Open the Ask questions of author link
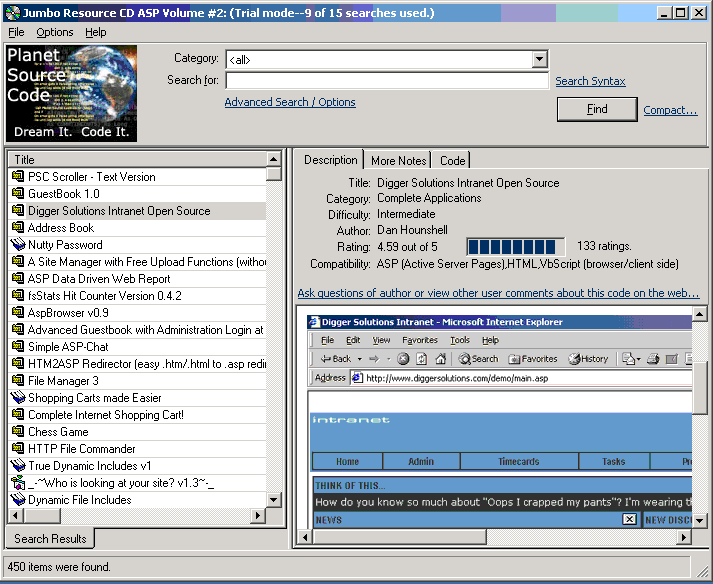This screenshot has height=584, width=713. click(498, 293)
